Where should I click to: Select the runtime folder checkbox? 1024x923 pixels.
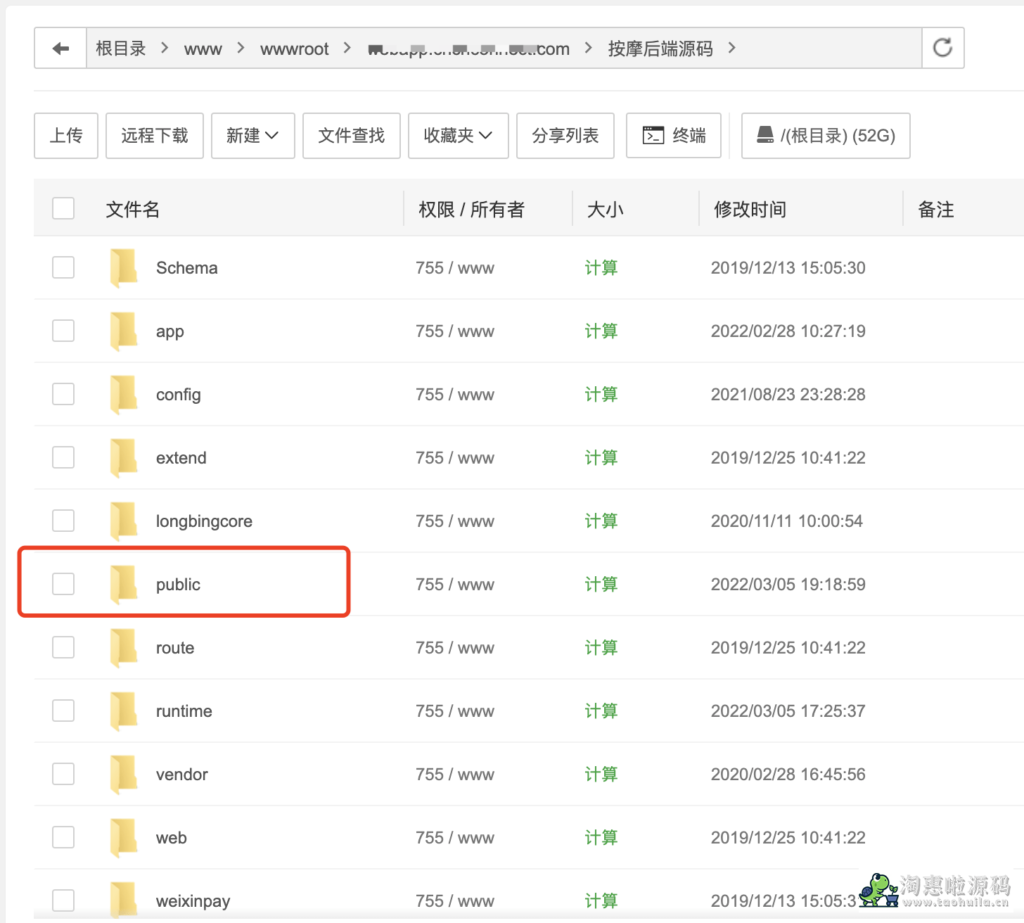pos(63,711)
